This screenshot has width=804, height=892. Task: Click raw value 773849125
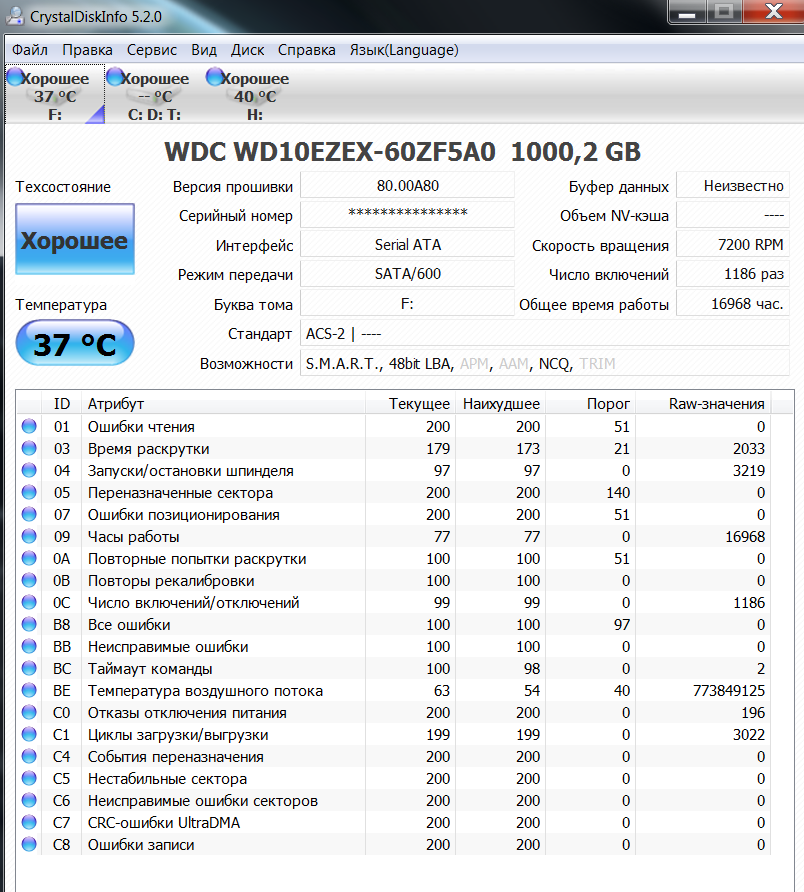click(x=729, y=691)
